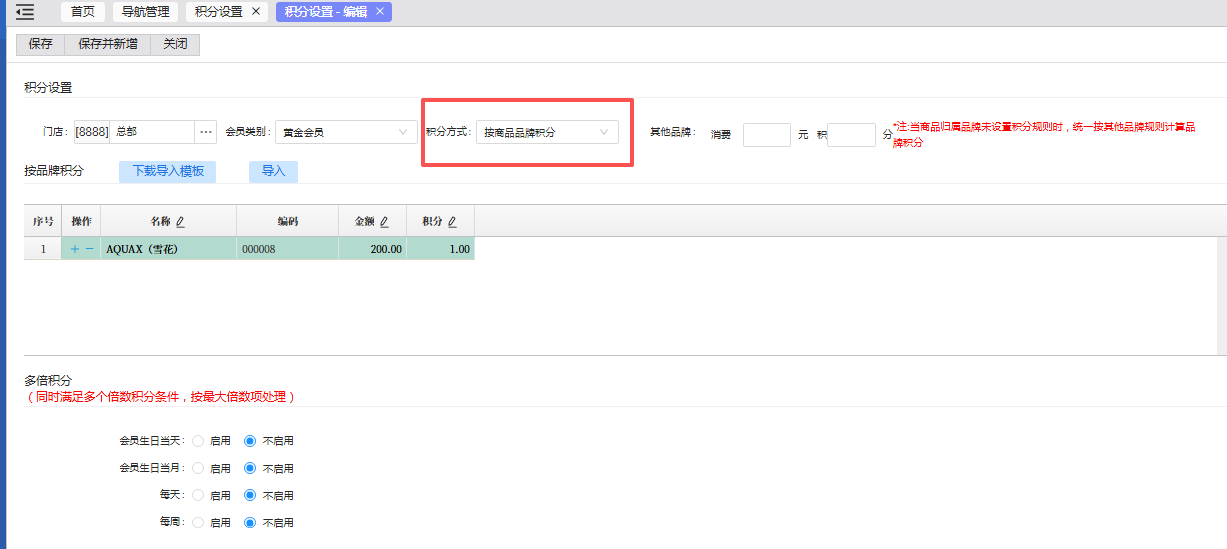Click the 积 points input field
Viewport: 1227px width, 549px height.
pyautogui.click(x=852, y=135)
